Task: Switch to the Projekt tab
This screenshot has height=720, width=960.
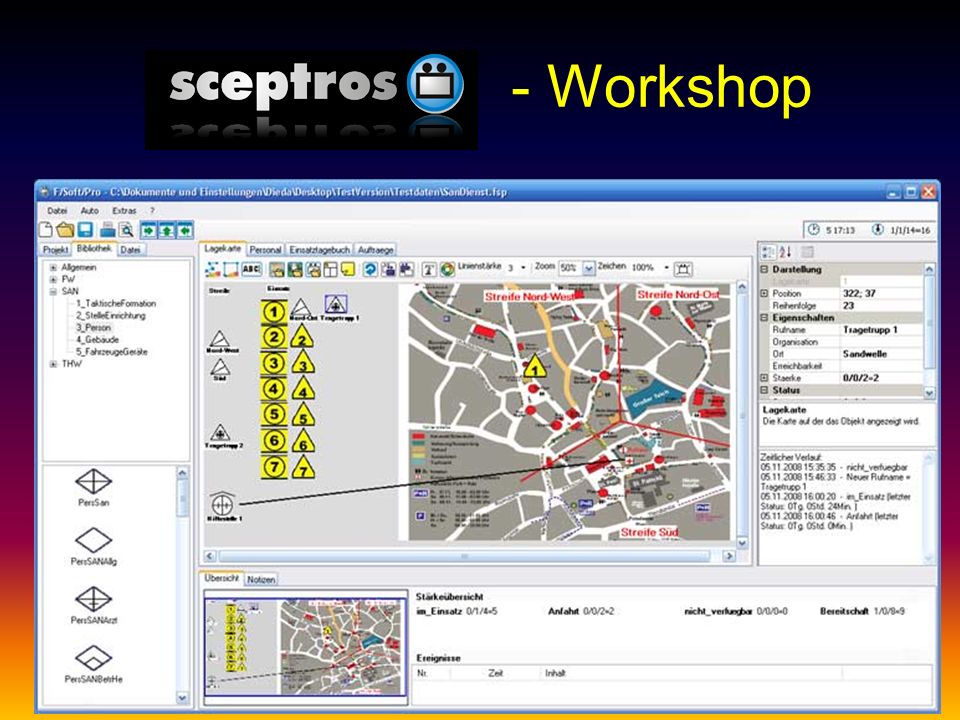Action: (x=55, y=250)
